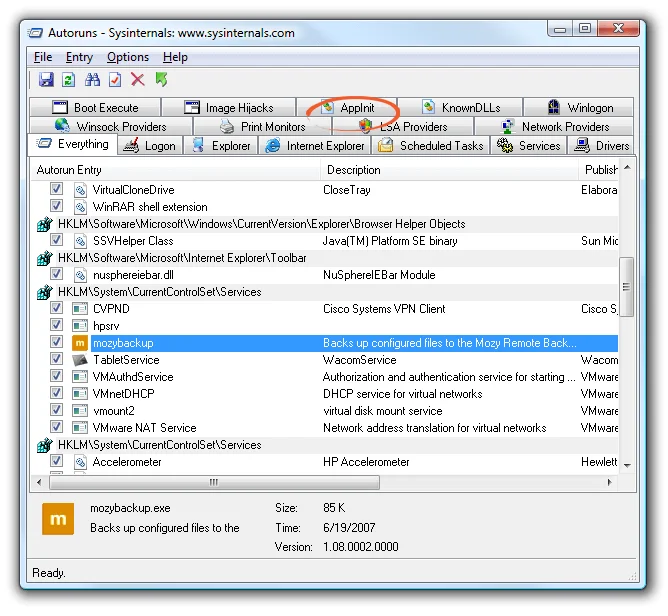The height and width of the screenshot is (616, 668).
Task: Click the vertical scrollbar thumb
Action: coord(626,287)
